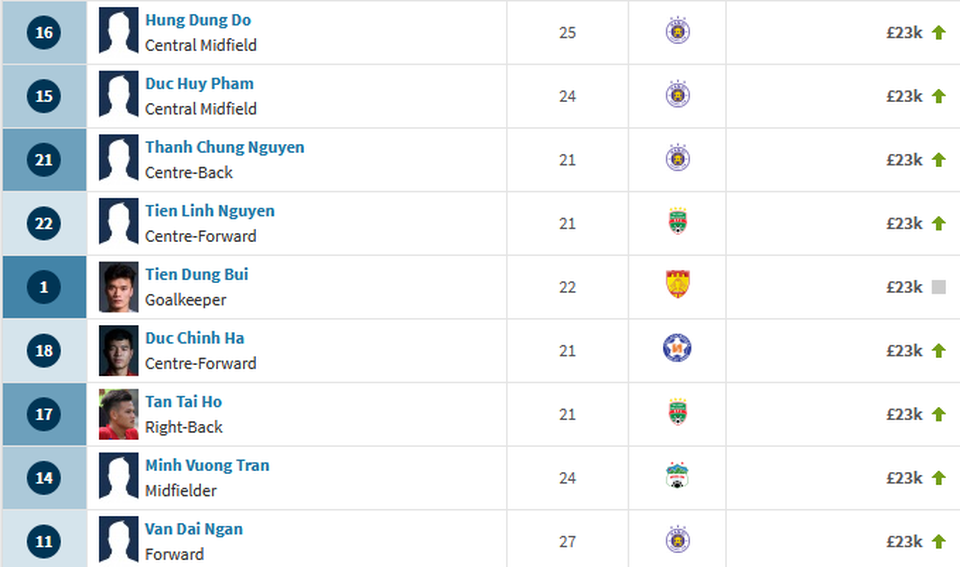Click the club crest in Tan Tai Ho's row

[677, 413]
